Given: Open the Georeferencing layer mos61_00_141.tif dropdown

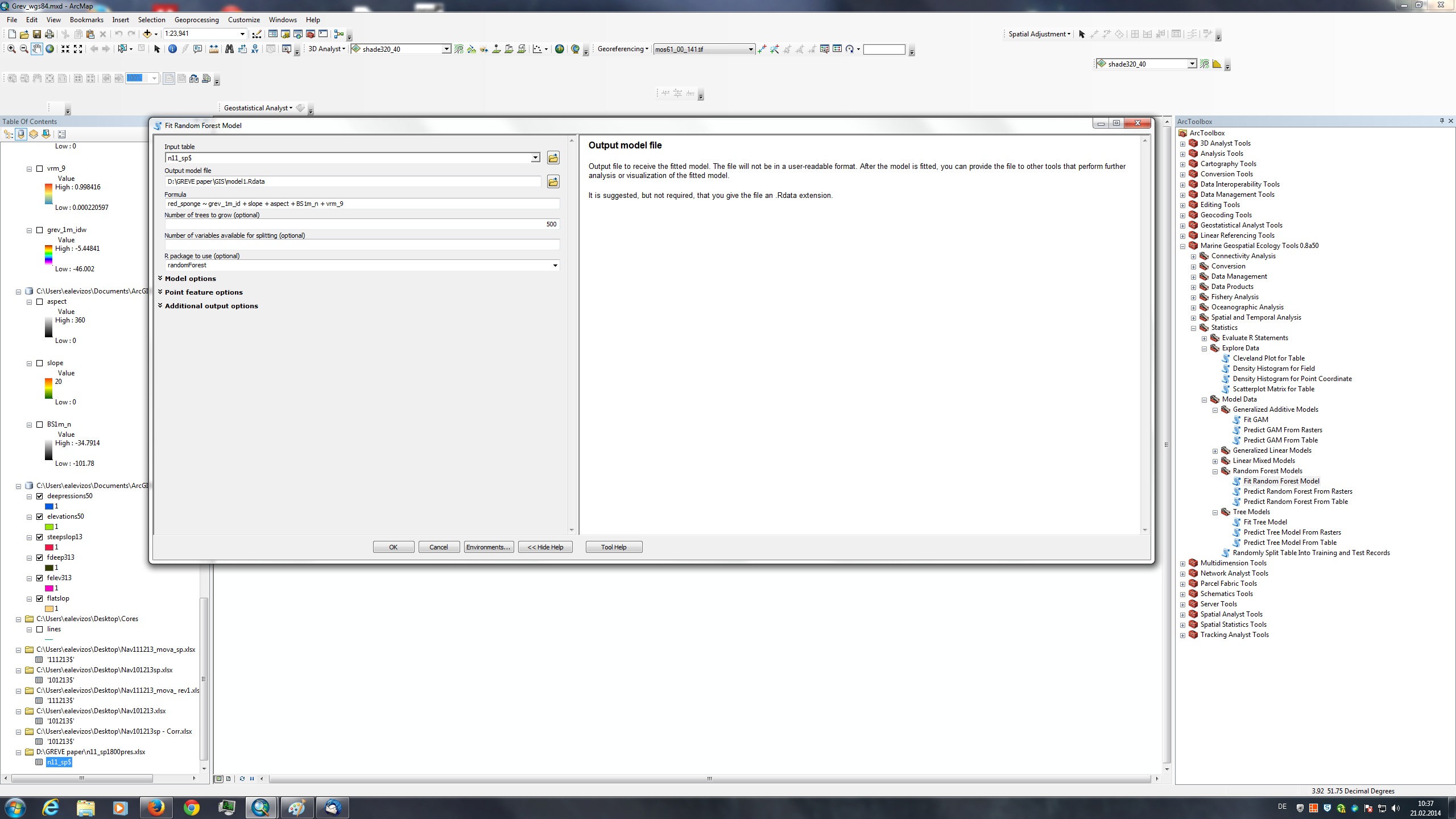Looking at the screenshot, I should (750, 49).
